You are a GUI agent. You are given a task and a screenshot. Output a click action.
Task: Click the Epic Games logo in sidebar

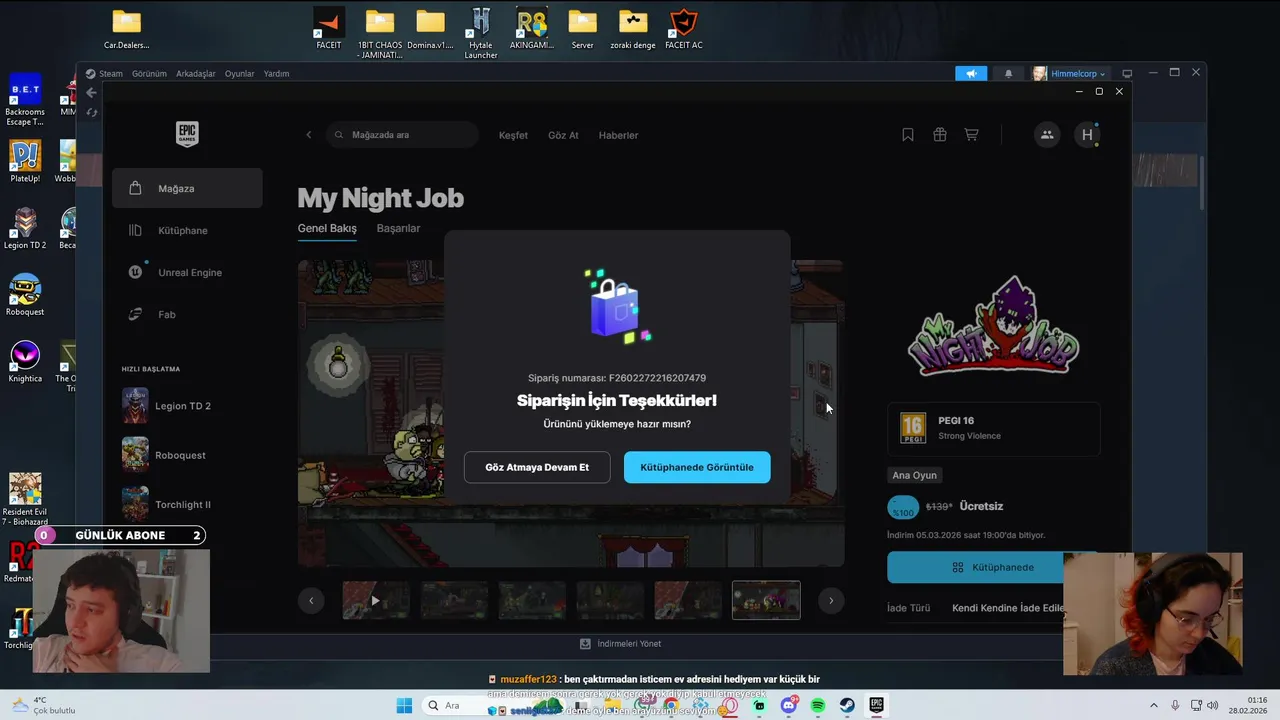click(187, 134)
